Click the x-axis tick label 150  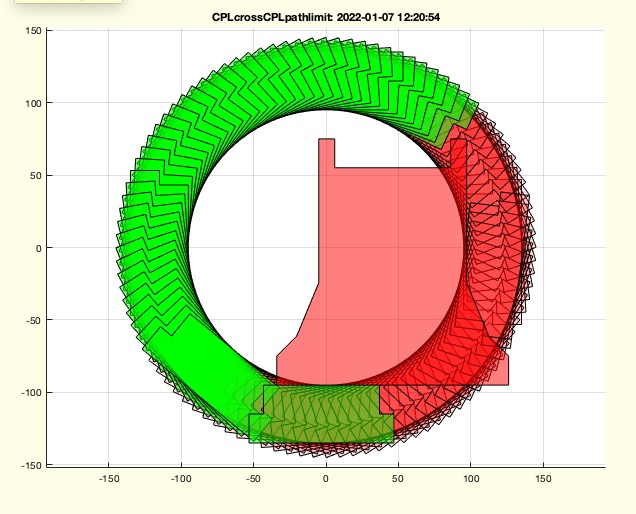(x=543, y=480)
